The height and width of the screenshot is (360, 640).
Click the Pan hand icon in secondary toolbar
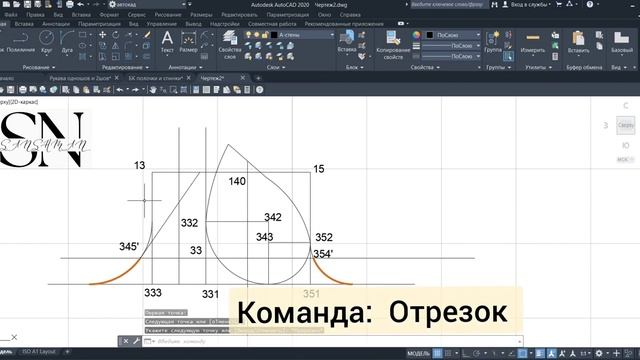tap(153, 90)
